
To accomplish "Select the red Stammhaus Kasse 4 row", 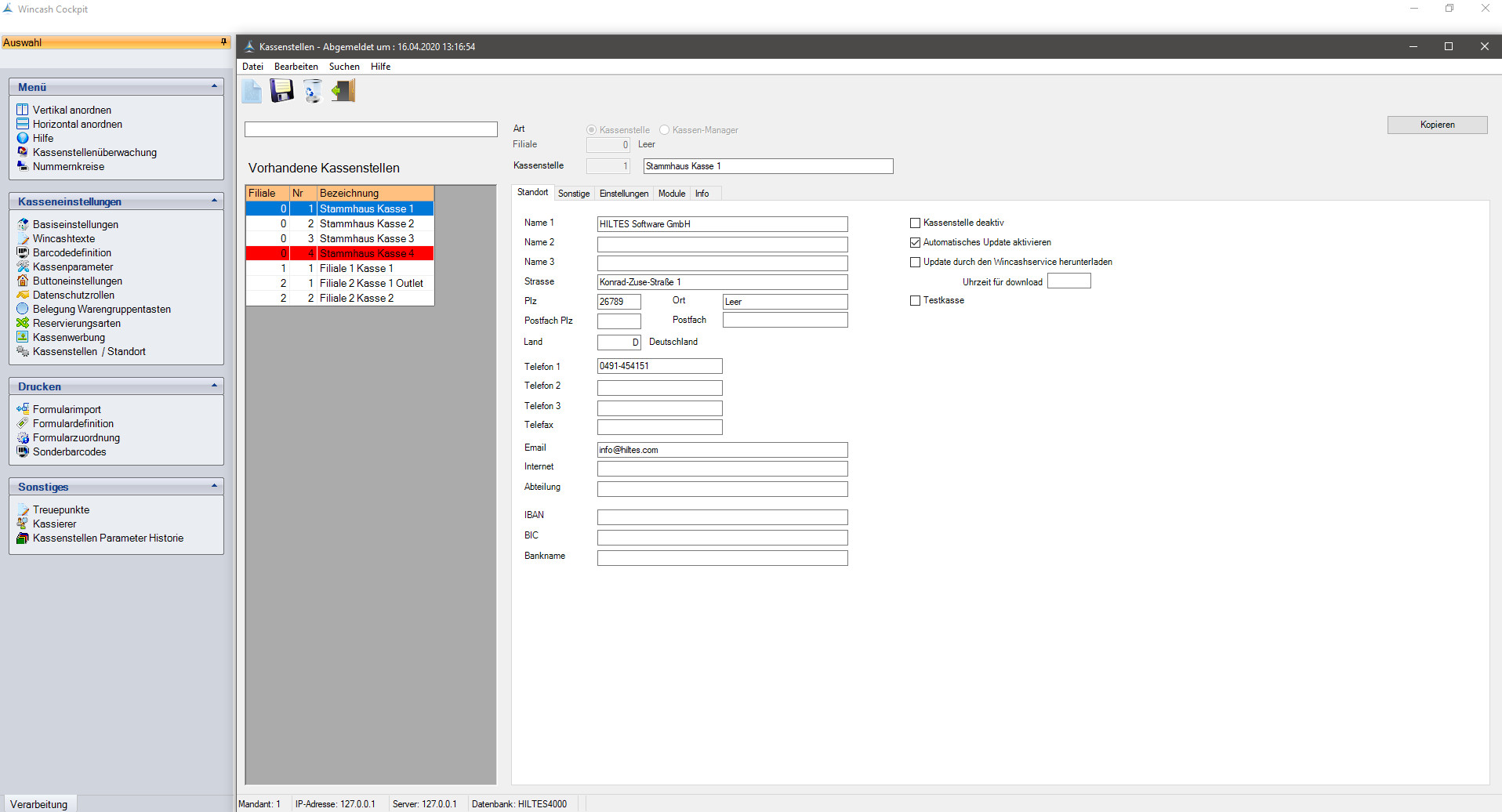I will [x=366, y=254].
